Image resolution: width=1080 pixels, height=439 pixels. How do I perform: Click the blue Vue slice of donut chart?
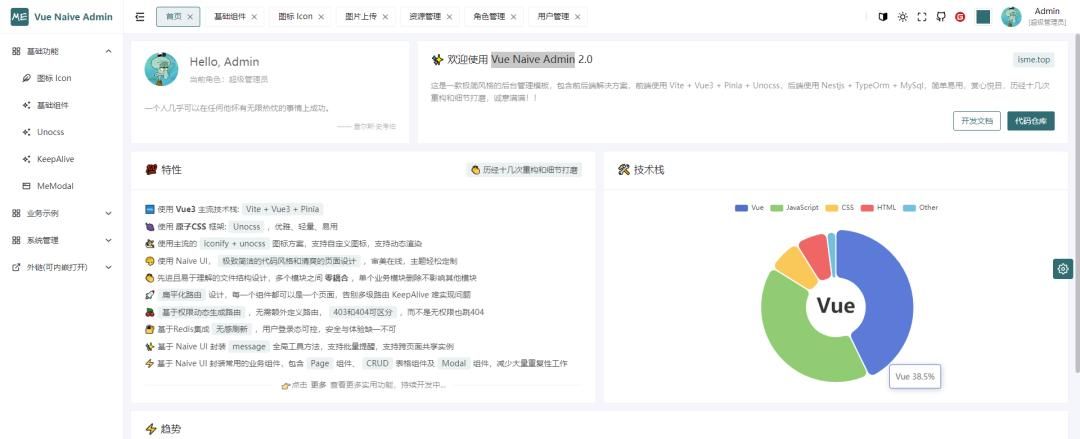coord(887,296)
